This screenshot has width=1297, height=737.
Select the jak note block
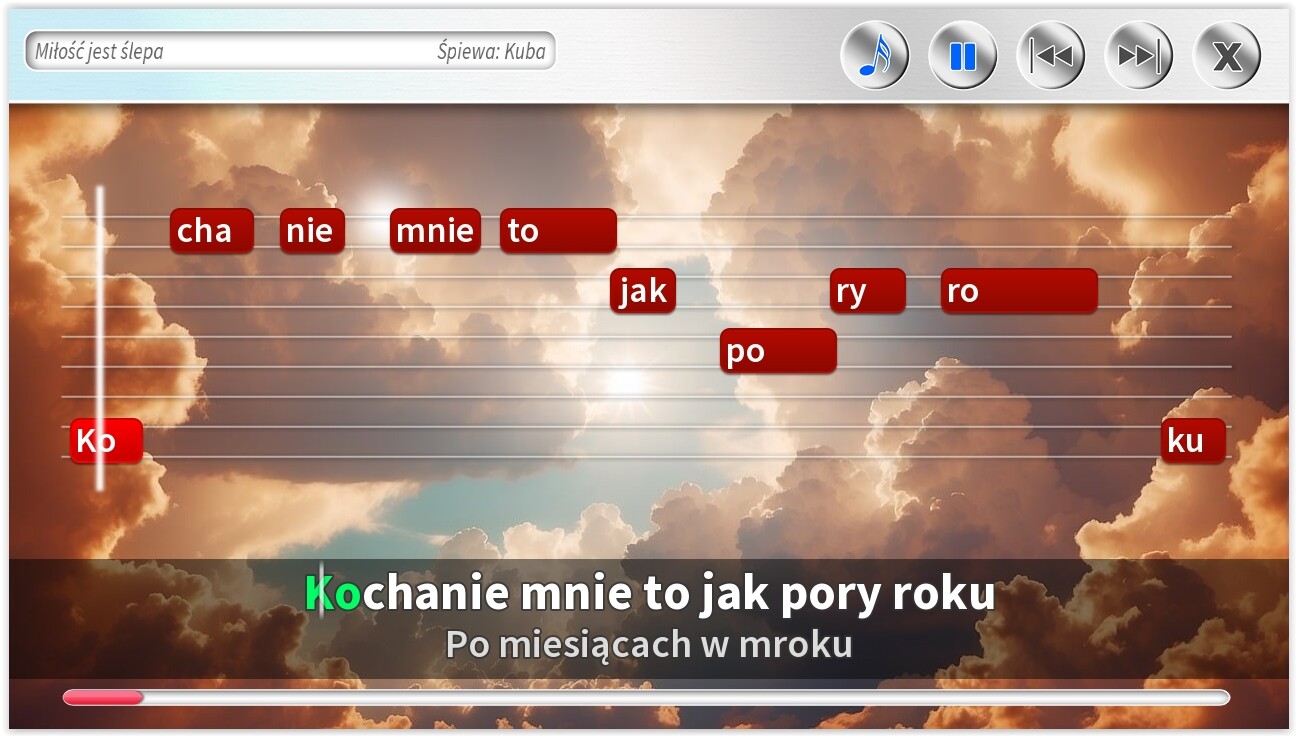point(643,290)
